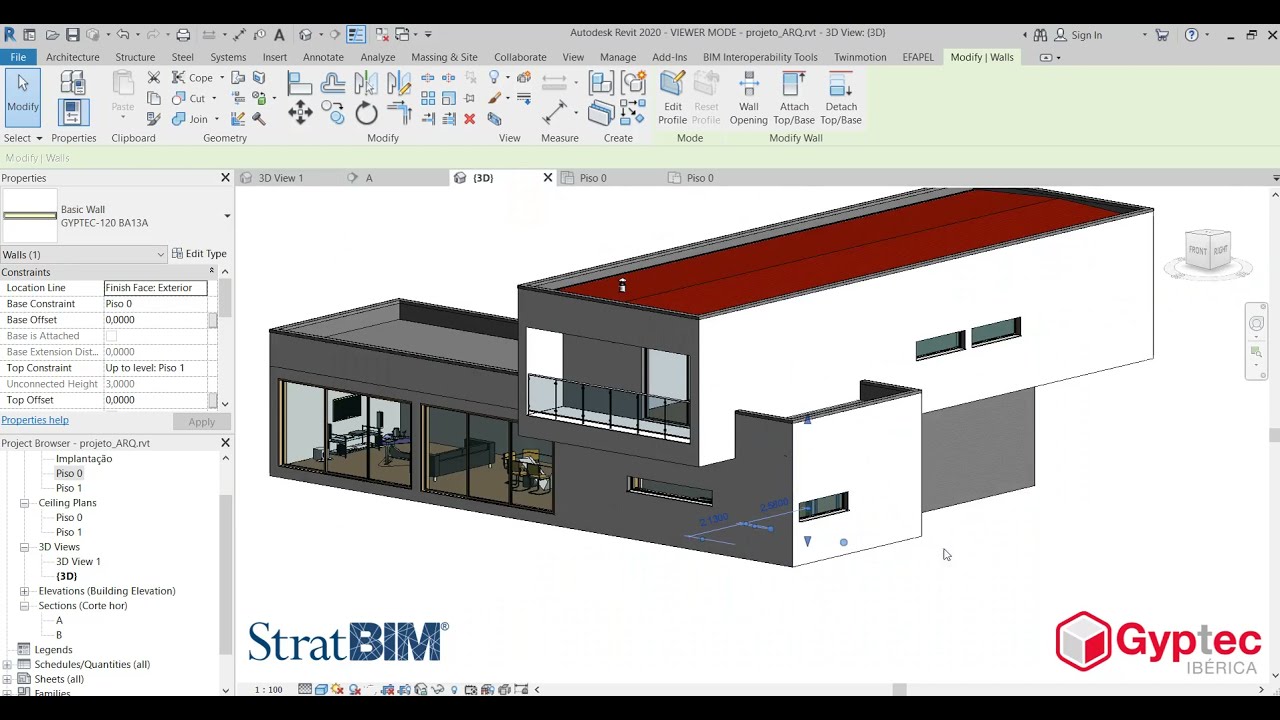Click Edit Profile in Mode panel

[672, 98]
